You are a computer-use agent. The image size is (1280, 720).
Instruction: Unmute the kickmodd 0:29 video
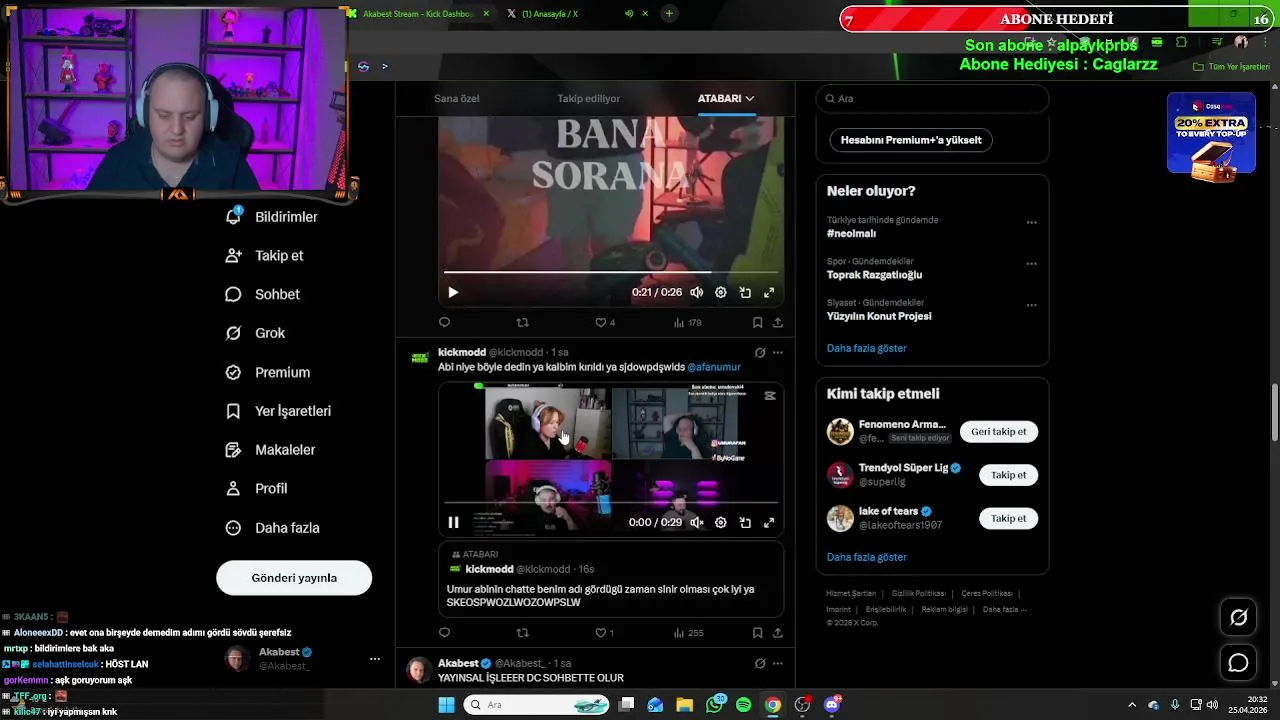point(697,522)
